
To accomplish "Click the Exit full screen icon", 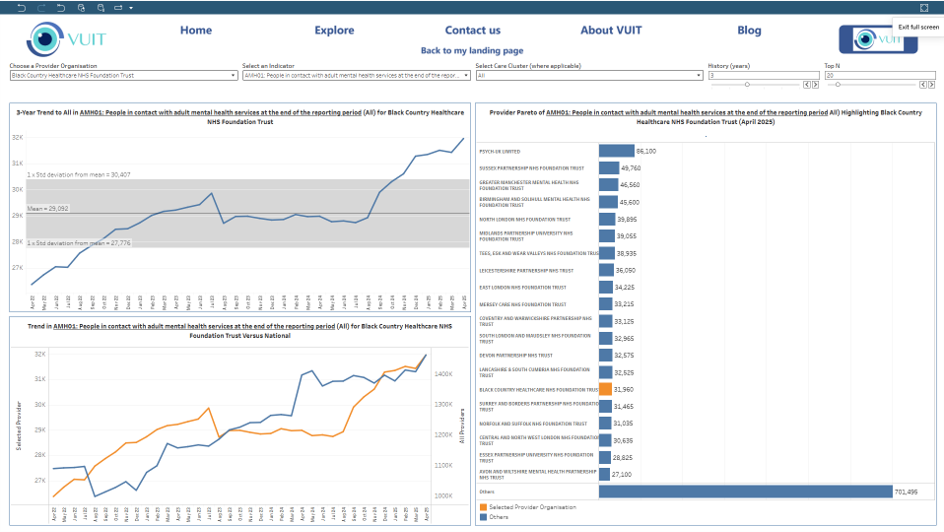I will click(x=924, y=8).
